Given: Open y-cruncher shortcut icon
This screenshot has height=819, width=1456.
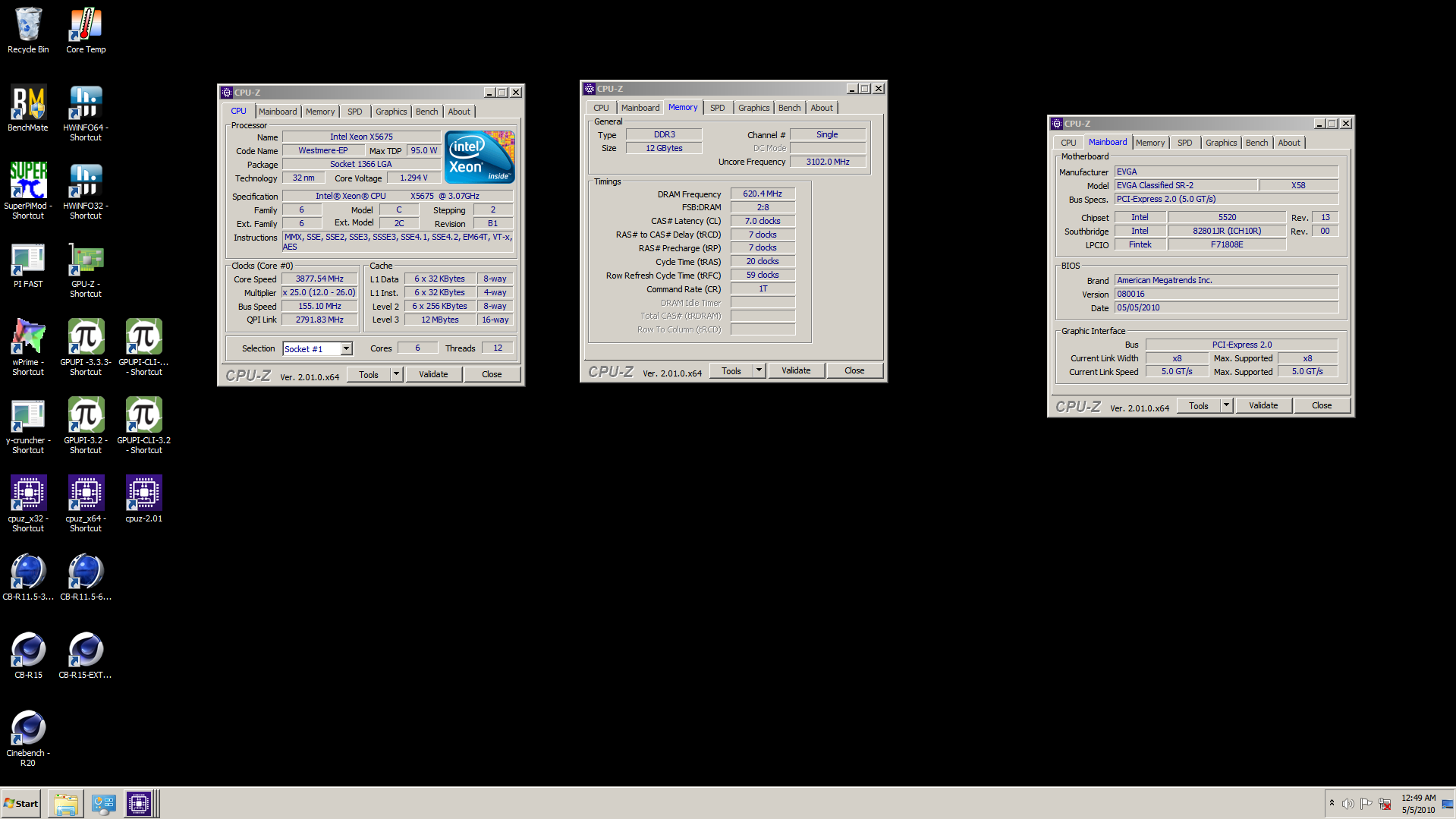Looking at the screenshot, I should [x=28, y=426].
